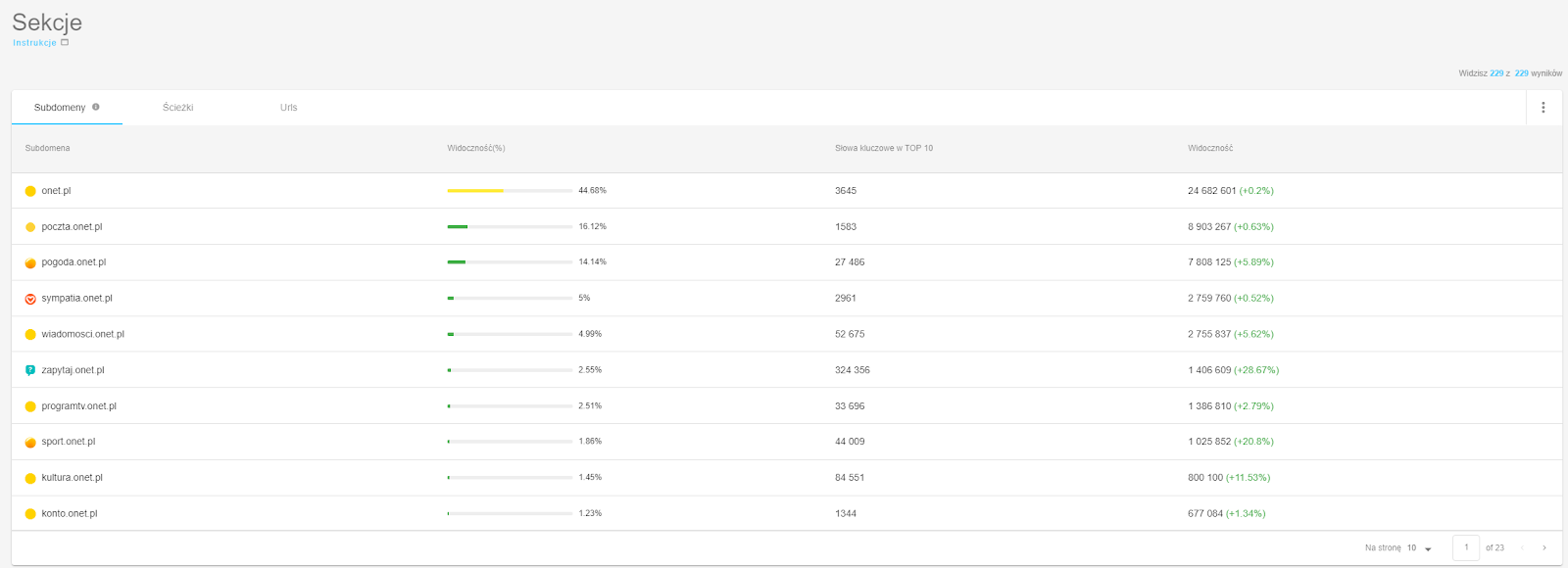Open the Na stronę rows-per-page dropdown
Image resolution: width=1568 pixels, height=568 pixels.
pos(1419,548)
